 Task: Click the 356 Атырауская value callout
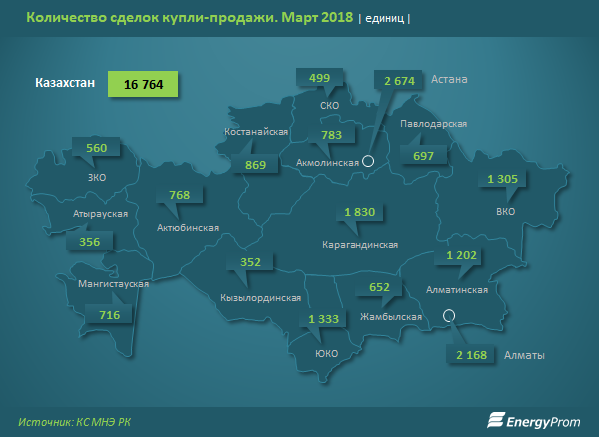pyautogui.click(x=89, y=242)
